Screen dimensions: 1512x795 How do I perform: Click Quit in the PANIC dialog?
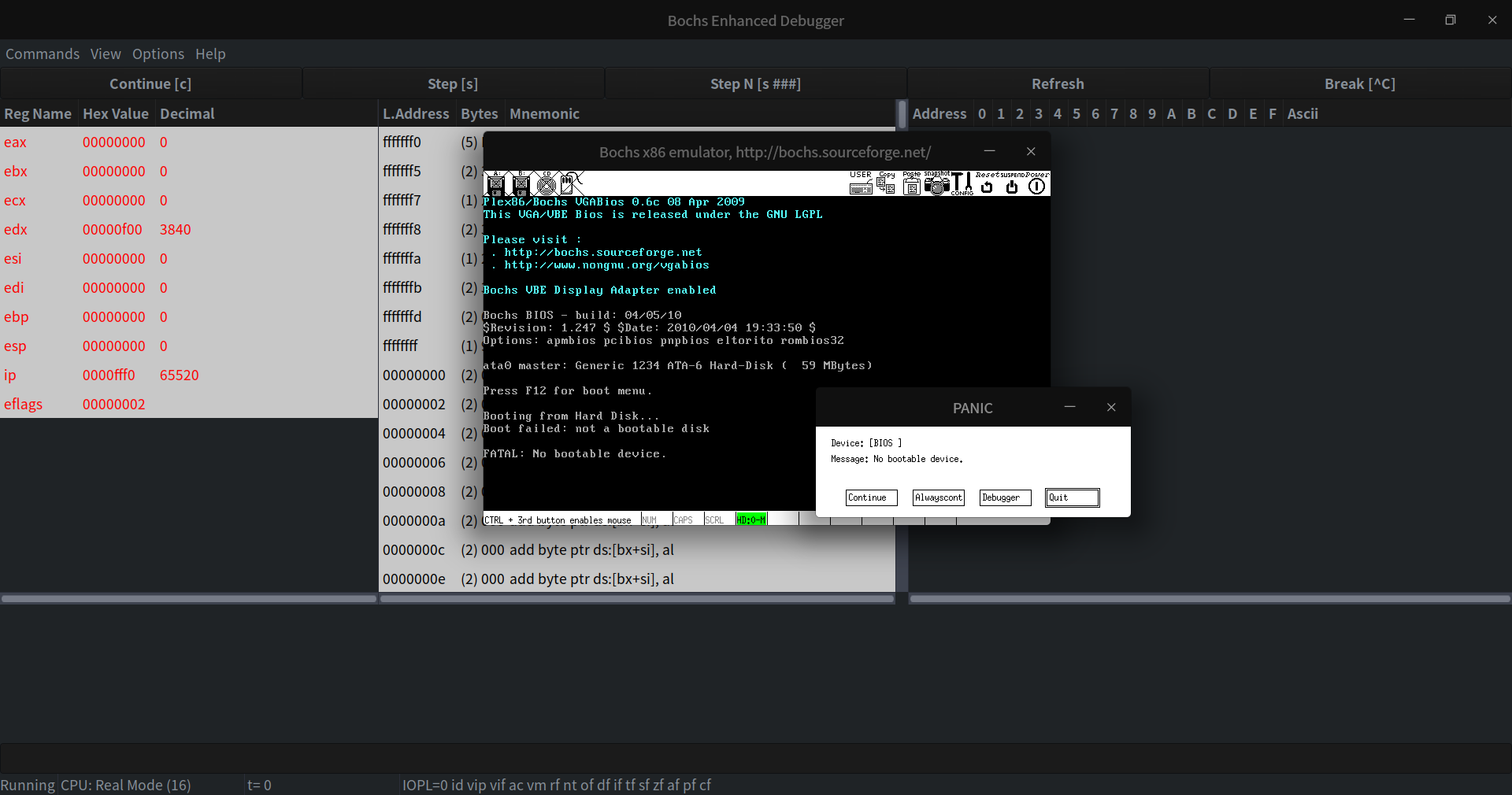point(1072,497)
